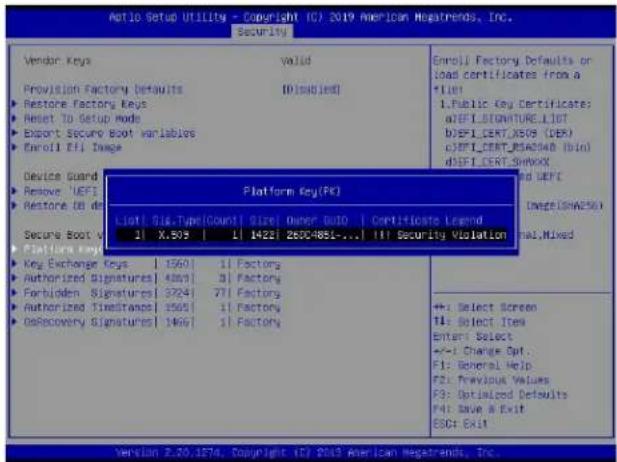Select Provision Factory Defaults option label
This screenshot has width=617, height=462.
click(103, 89)
